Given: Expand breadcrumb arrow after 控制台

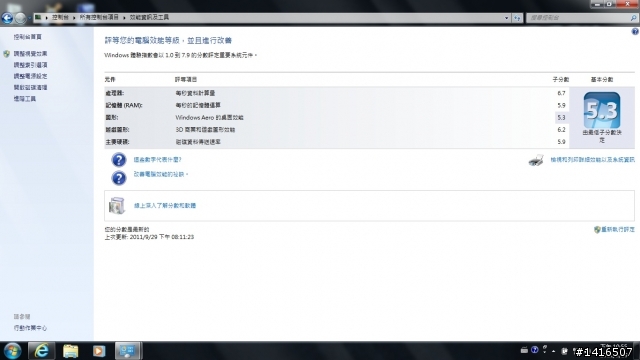Looking at the screenshot, I should [74, 18].
